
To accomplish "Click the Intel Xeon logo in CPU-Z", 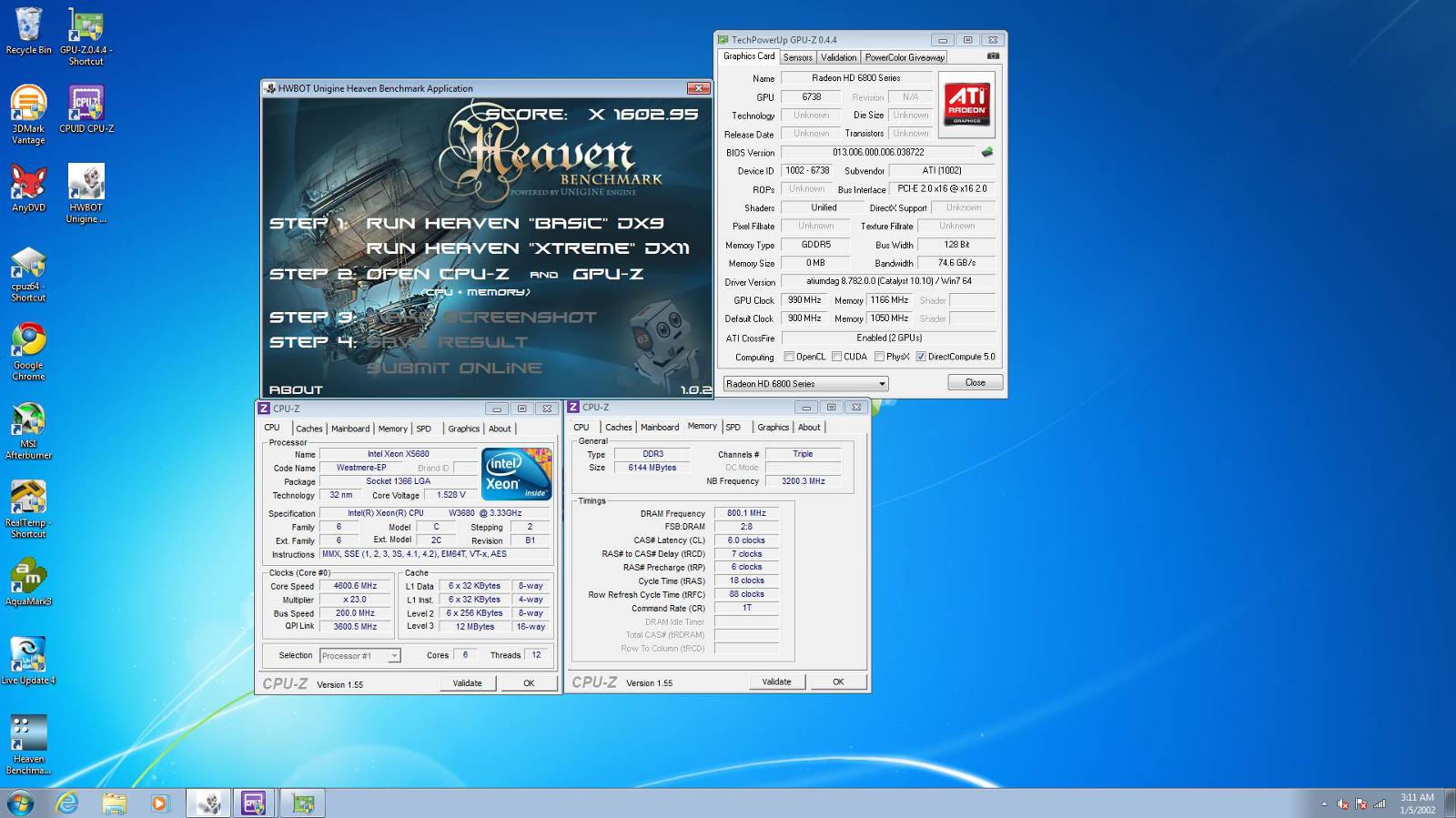I will tap(516, 473).
